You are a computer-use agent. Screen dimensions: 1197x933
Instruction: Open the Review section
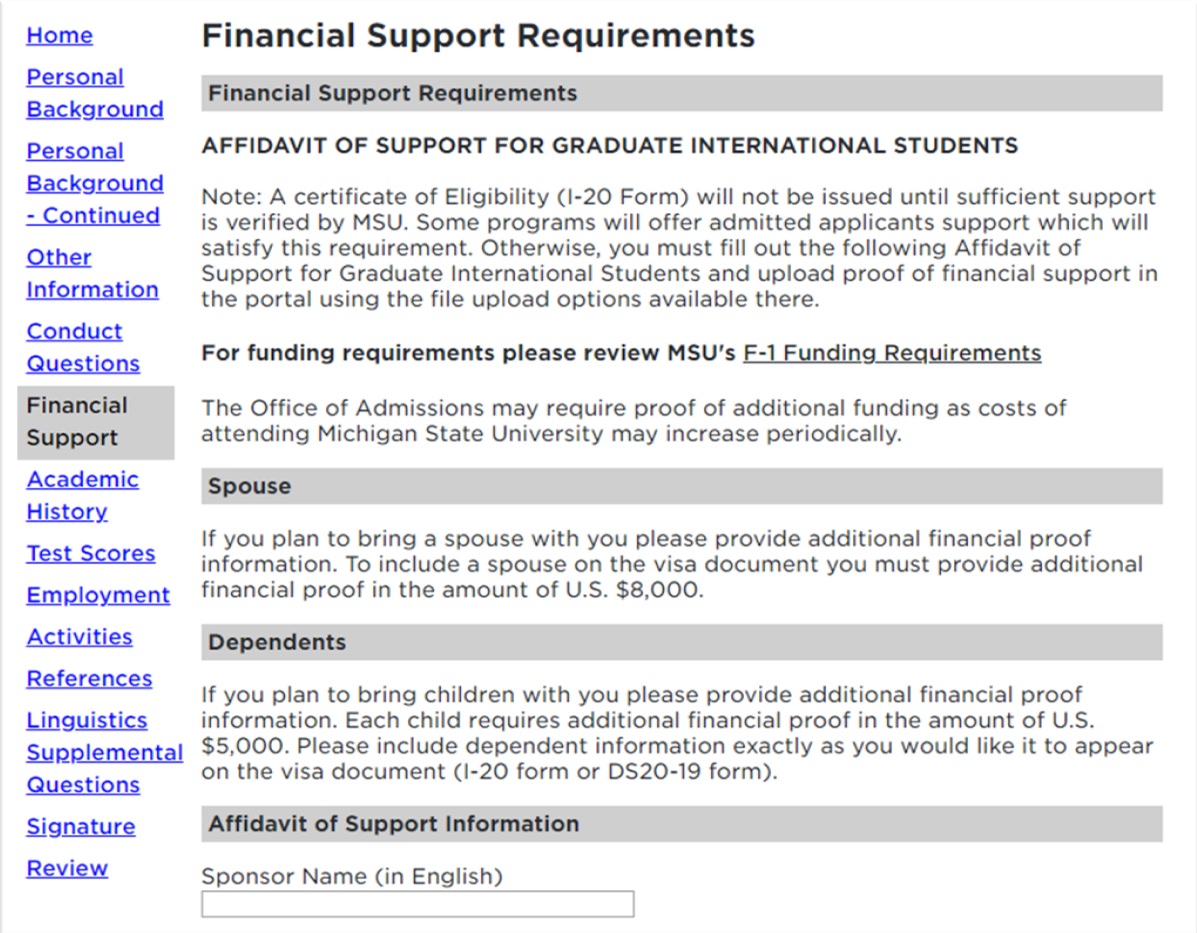tap(66, 868)
